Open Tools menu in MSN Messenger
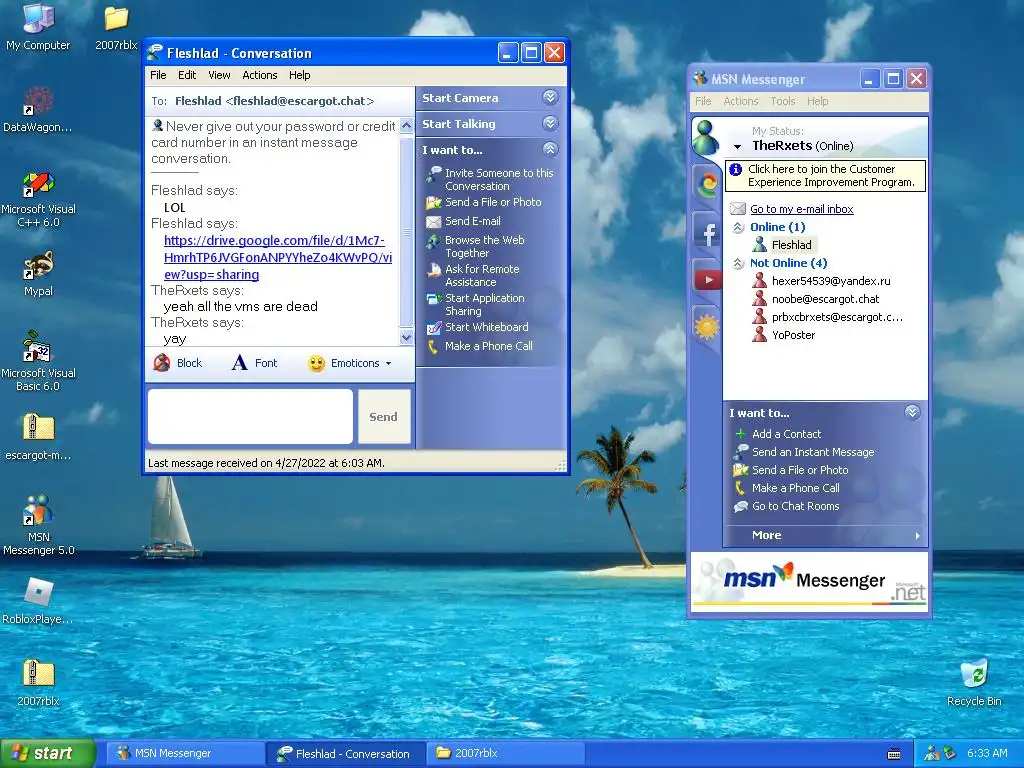 [x=782, y=101]
